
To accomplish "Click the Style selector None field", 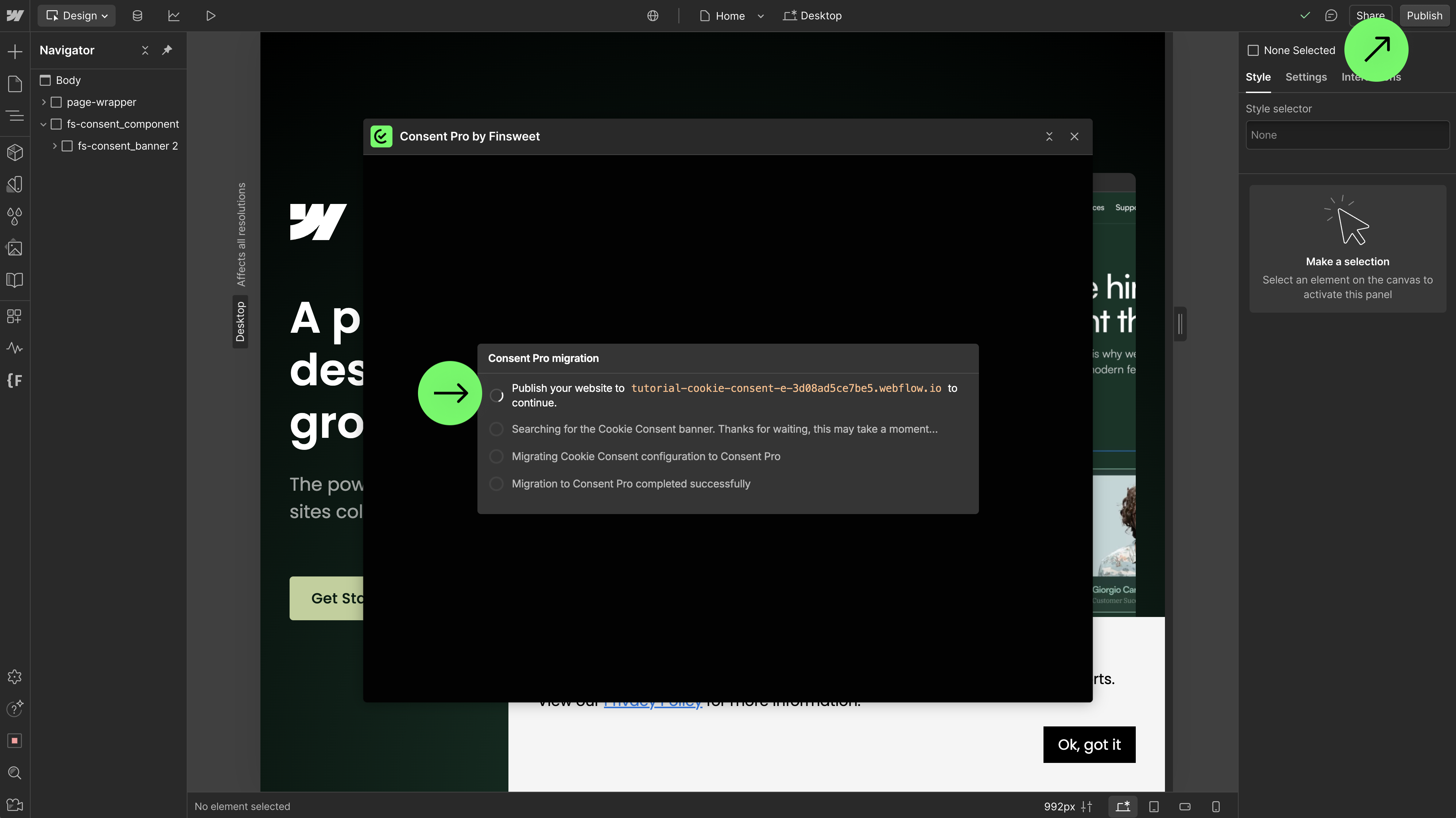I will [1347, 135].
